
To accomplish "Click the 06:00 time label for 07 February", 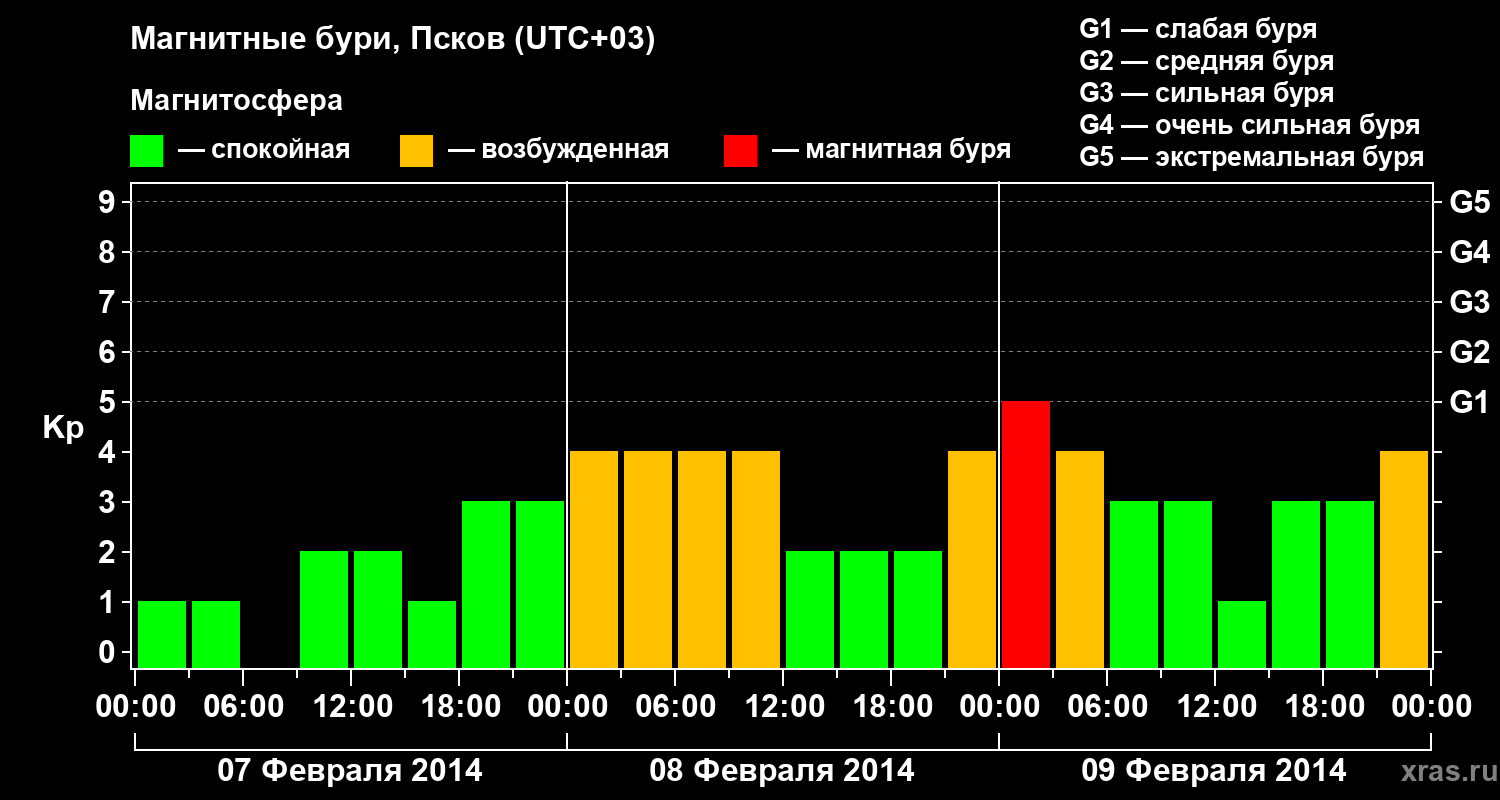I will coord(243,707).
